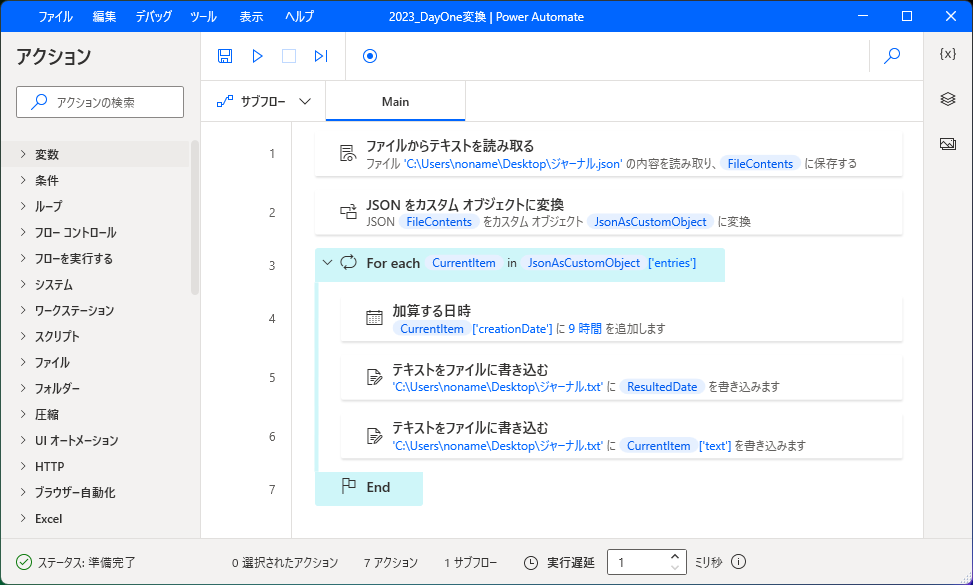Open the ツール menu
Image resolution: width=973 pixels, height=585 pixels.
point(204,17)
